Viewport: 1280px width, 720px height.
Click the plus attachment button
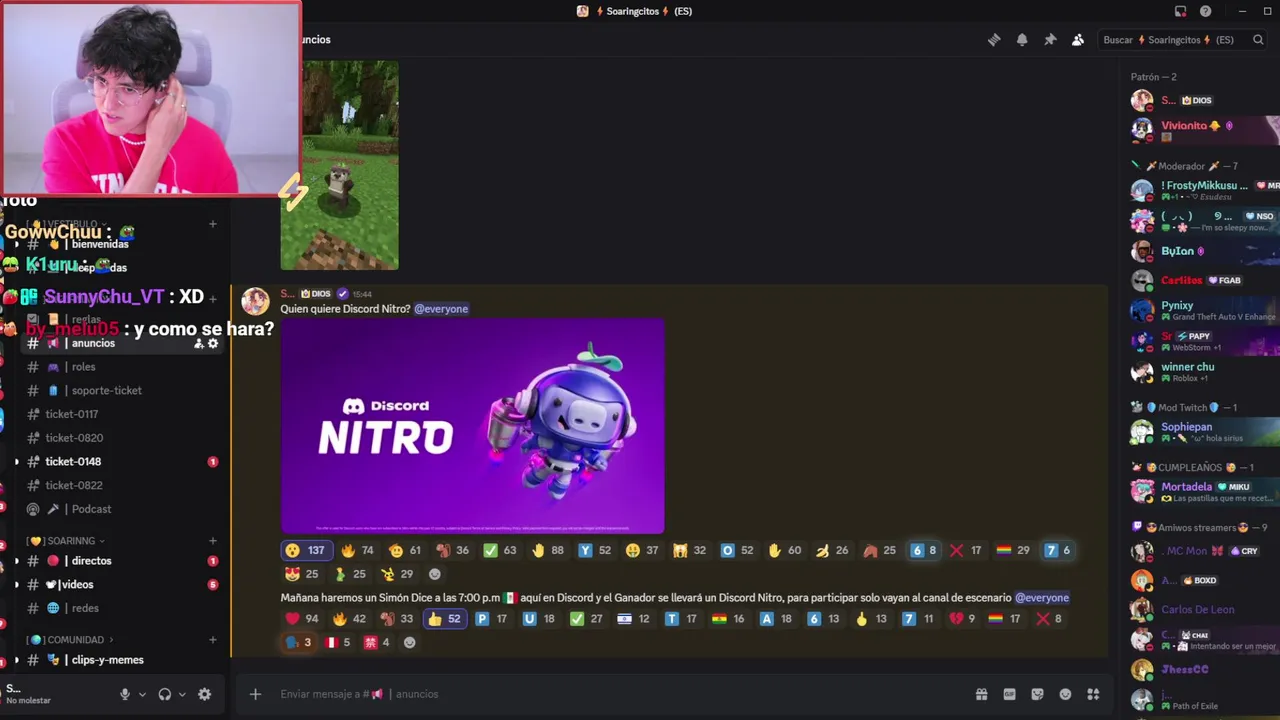point(255,694)
